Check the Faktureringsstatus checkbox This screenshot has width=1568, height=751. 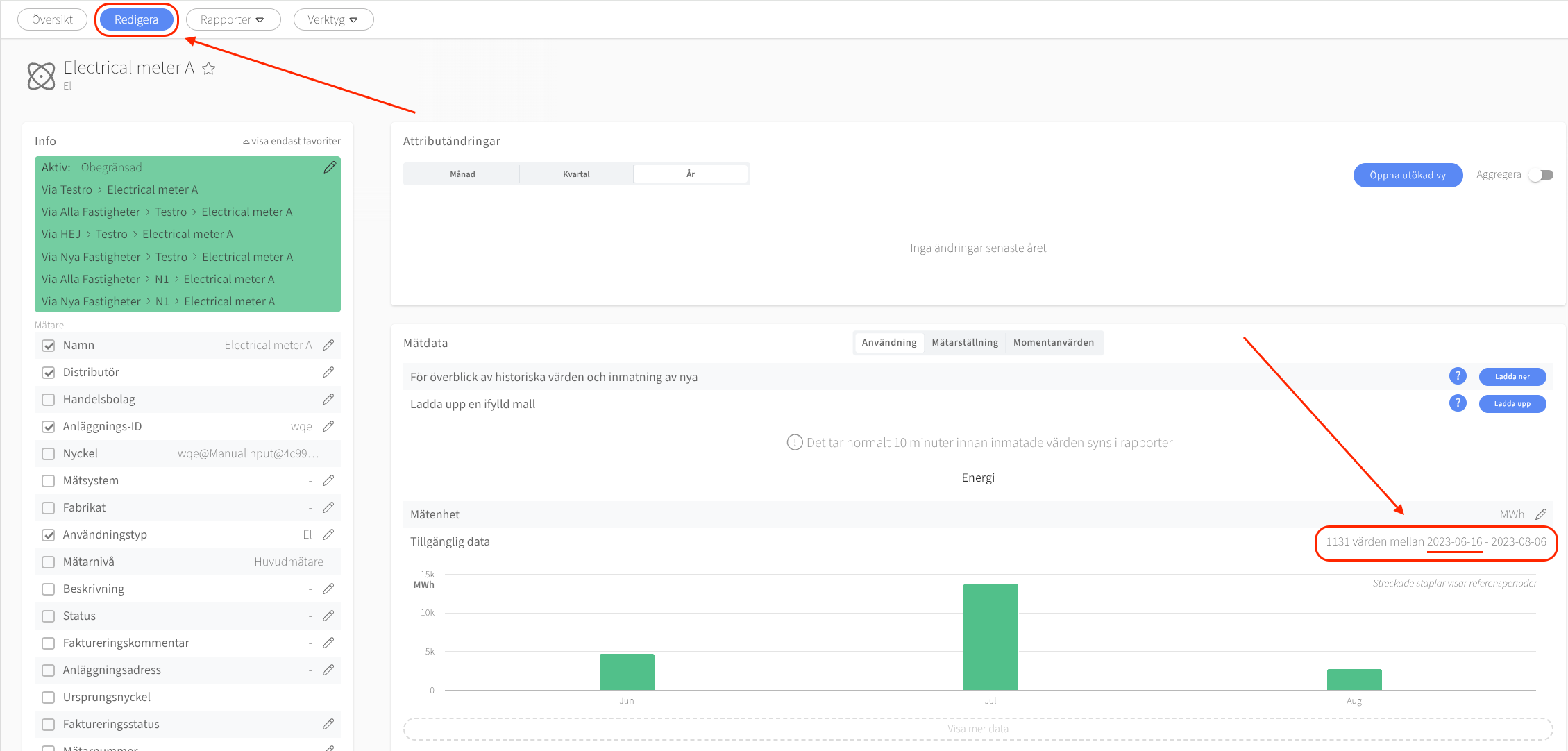click(49, 725)
